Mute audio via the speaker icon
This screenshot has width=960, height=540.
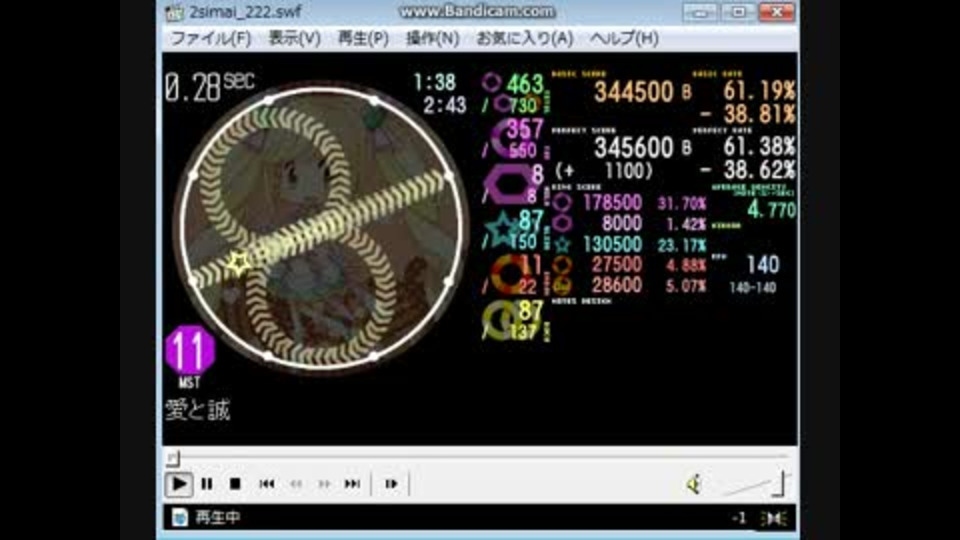(693, 485)
